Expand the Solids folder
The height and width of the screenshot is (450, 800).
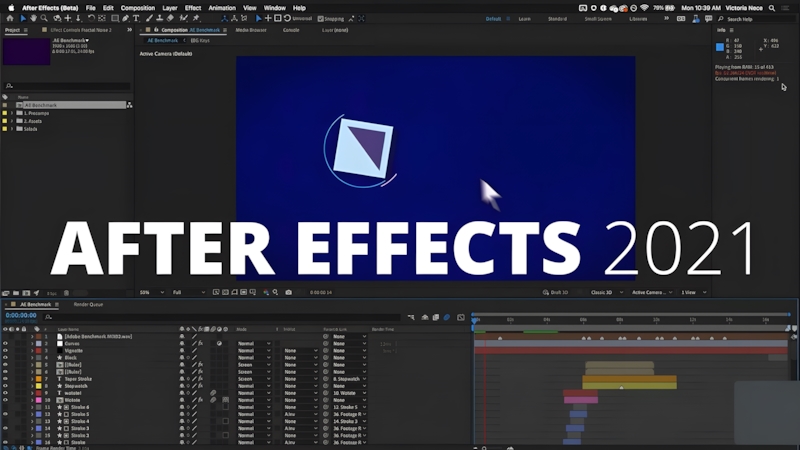[x=12, y=129]
